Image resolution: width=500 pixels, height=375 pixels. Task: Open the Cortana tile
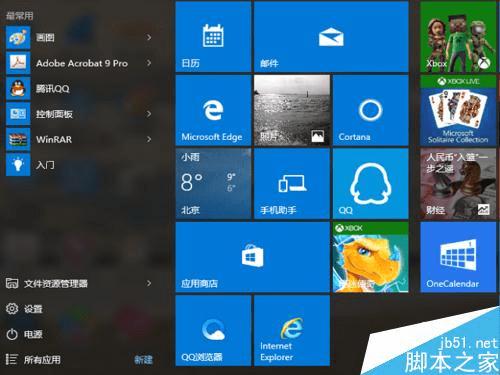(x=371, y=110)
